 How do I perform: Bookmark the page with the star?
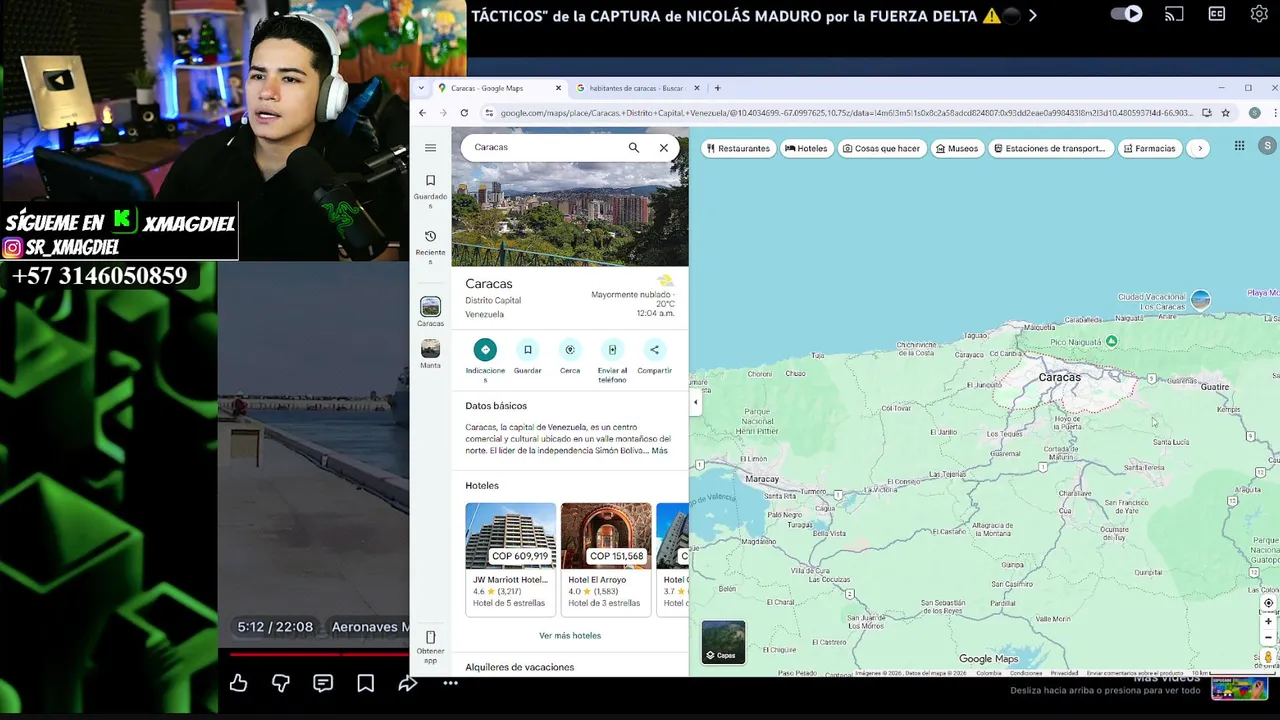[x=1226, y=113]
